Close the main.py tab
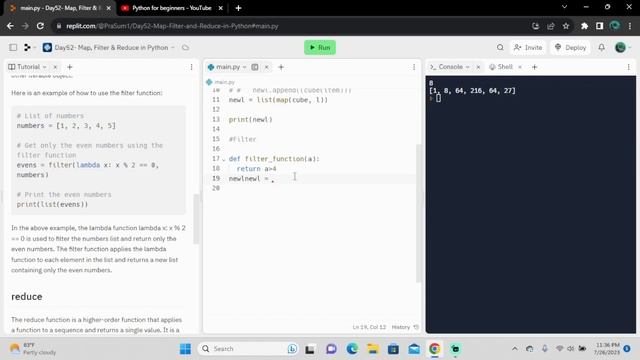Viewport: 640px width, 360px height. [x=267, y=67]
